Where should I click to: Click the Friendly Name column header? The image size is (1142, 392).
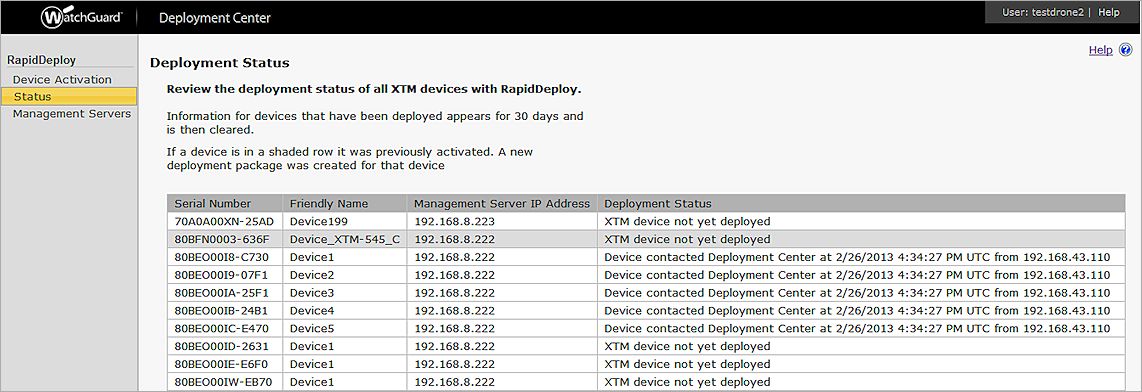[x=344, y=203]
